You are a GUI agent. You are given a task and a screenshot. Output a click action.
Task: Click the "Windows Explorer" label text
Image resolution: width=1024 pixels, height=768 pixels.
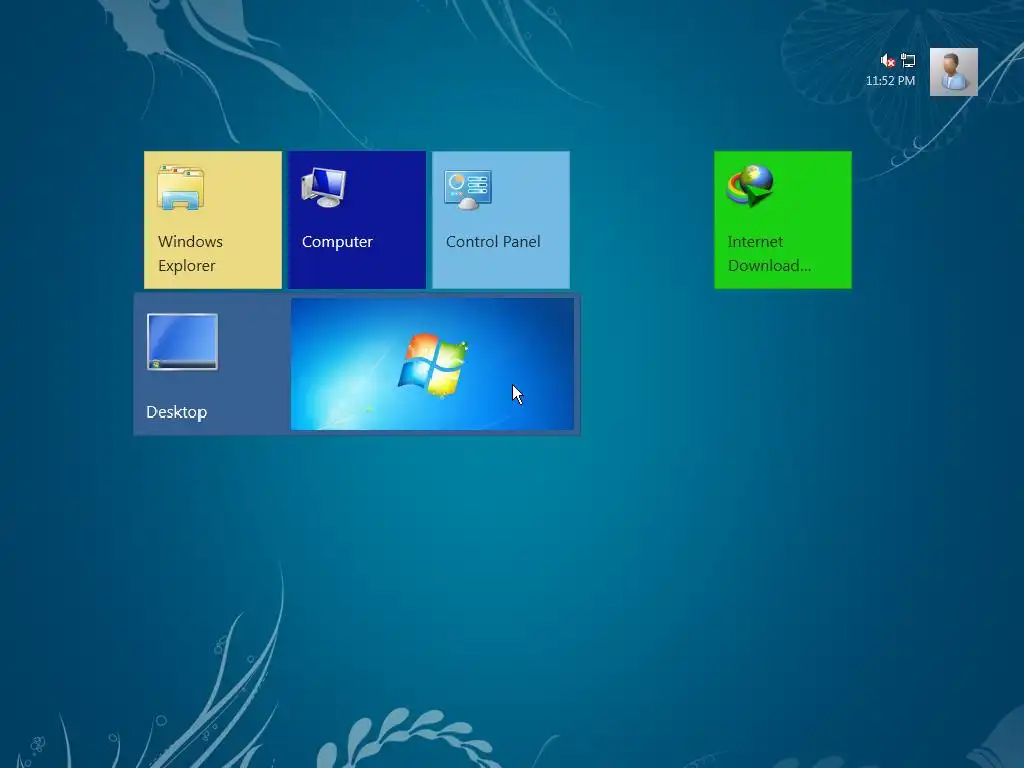(190, 253)
